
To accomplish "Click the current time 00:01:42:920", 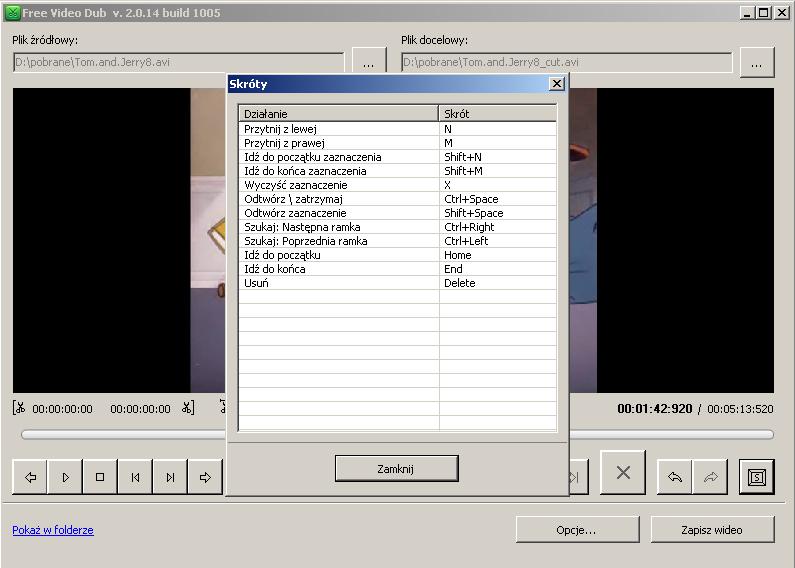I will 655,409.
